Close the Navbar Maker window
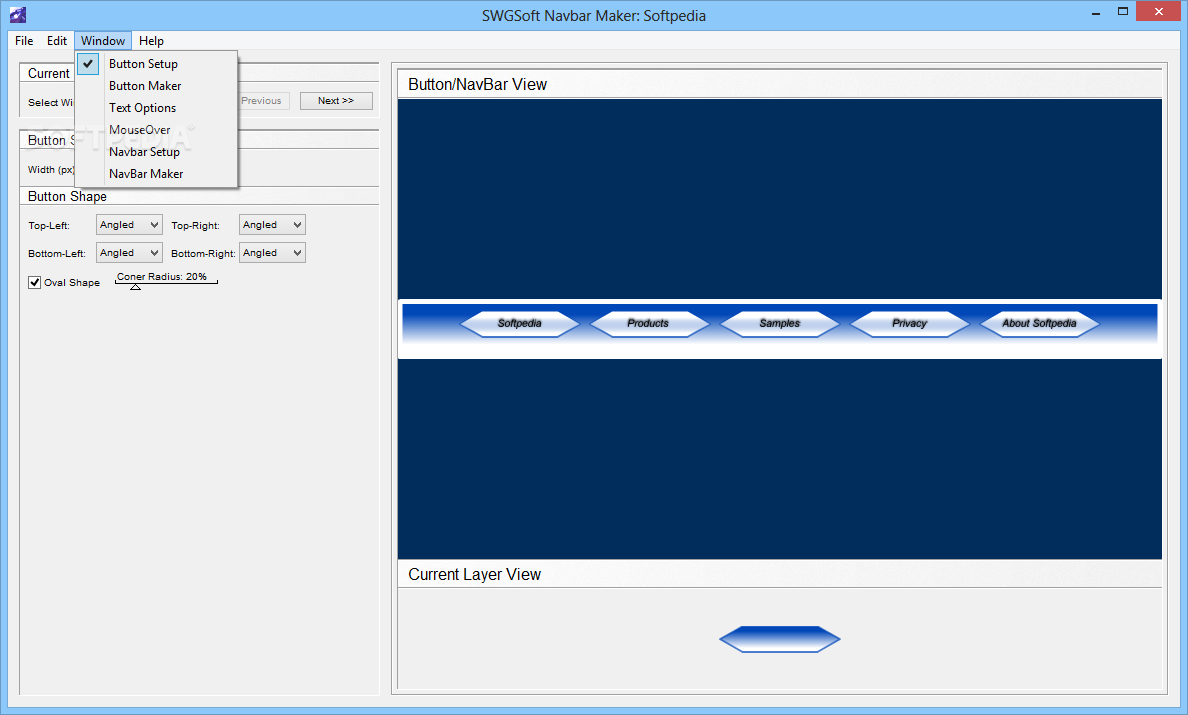This screenshot has height=715, width=1188. [x=1158, y=11]
